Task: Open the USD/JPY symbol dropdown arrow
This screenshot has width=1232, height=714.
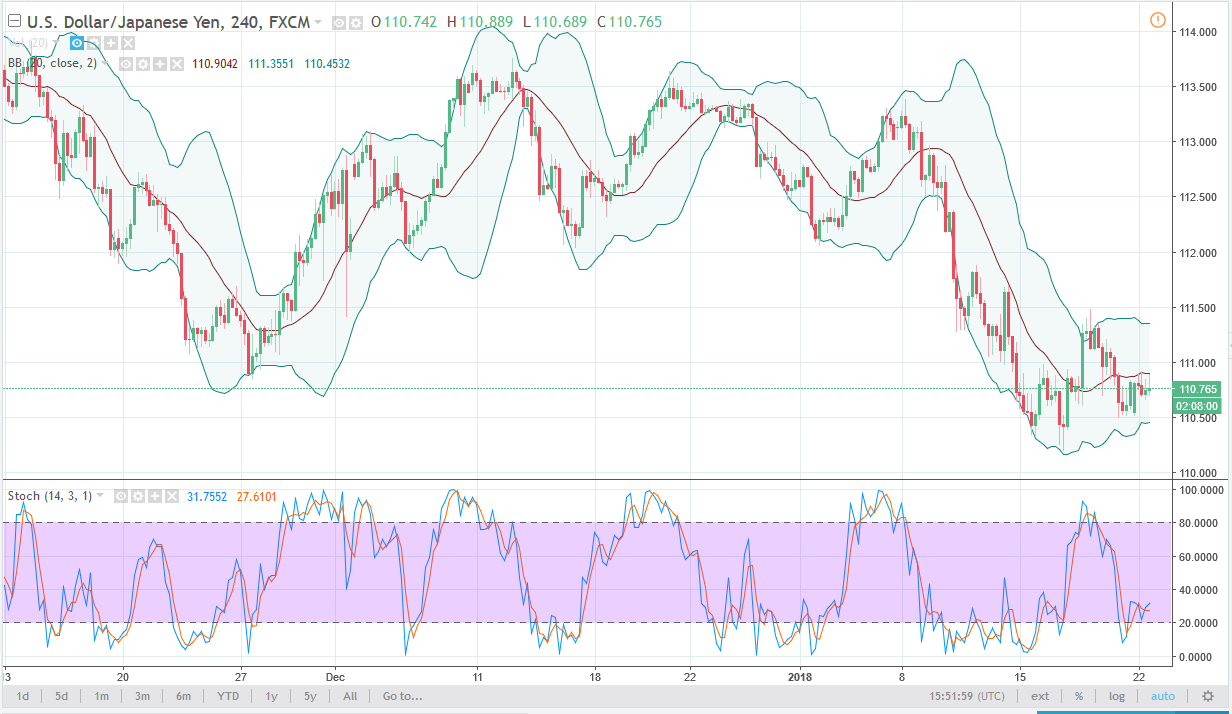Action: point(318,22)
